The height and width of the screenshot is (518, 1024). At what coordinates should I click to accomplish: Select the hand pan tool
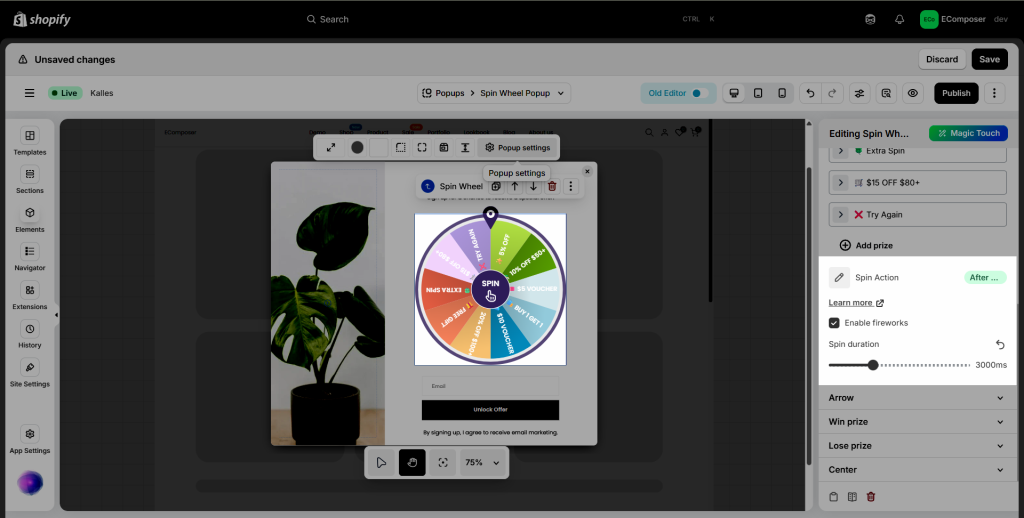click(412, 462)
